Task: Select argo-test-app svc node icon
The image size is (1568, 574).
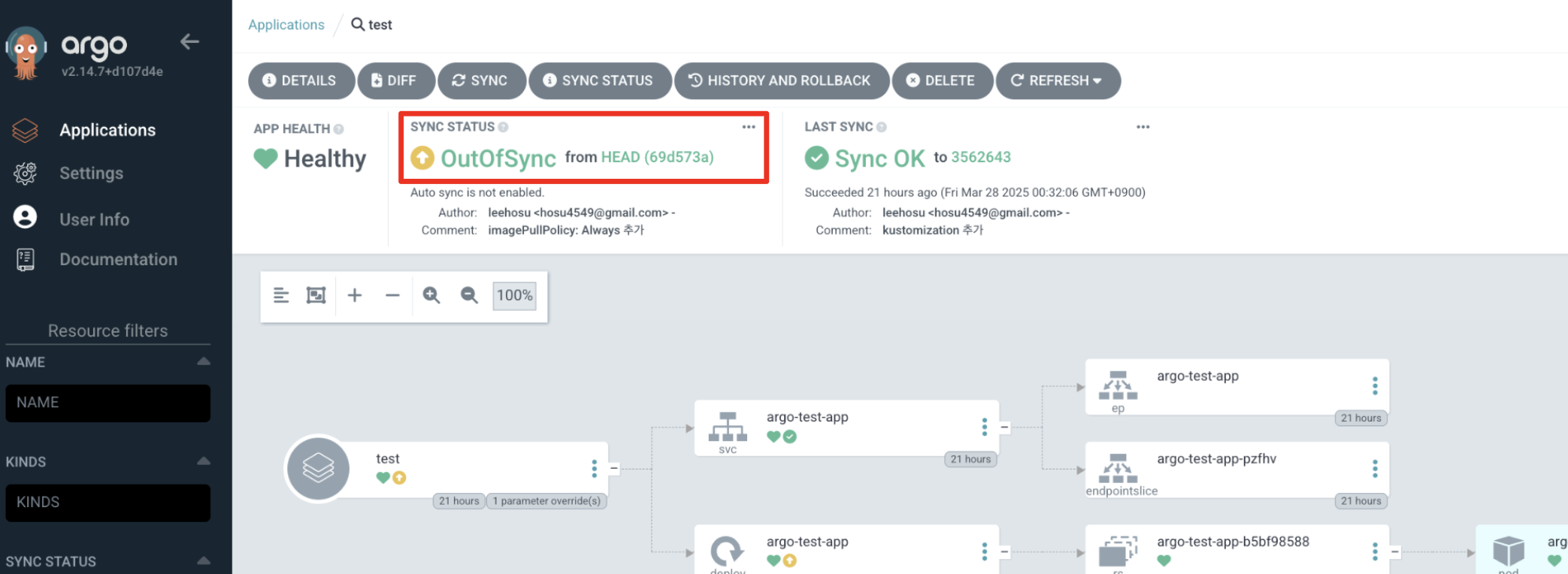Action: [x=728, y=427]
